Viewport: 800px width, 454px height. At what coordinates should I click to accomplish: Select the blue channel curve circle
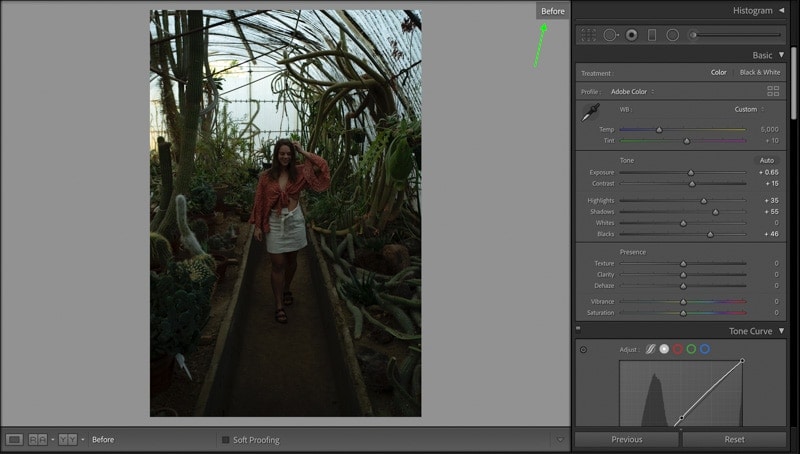click(x=705, y=349)
